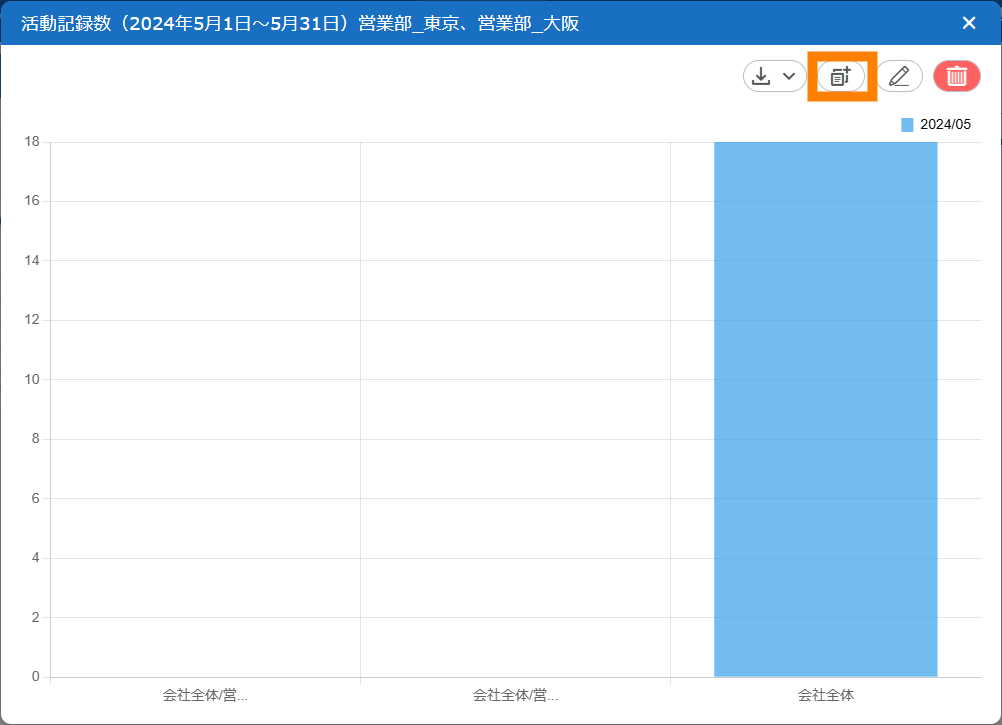
Task: Click the leftmost 会社全体/営... axis label
Action: [x=205, y=694]
